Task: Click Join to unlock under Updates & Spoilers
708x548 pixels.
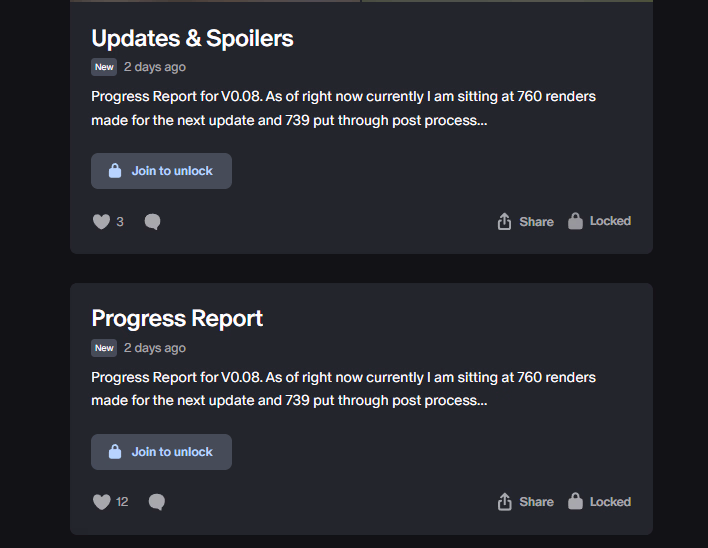Action: pyautogui.click(x=161, y=171)
